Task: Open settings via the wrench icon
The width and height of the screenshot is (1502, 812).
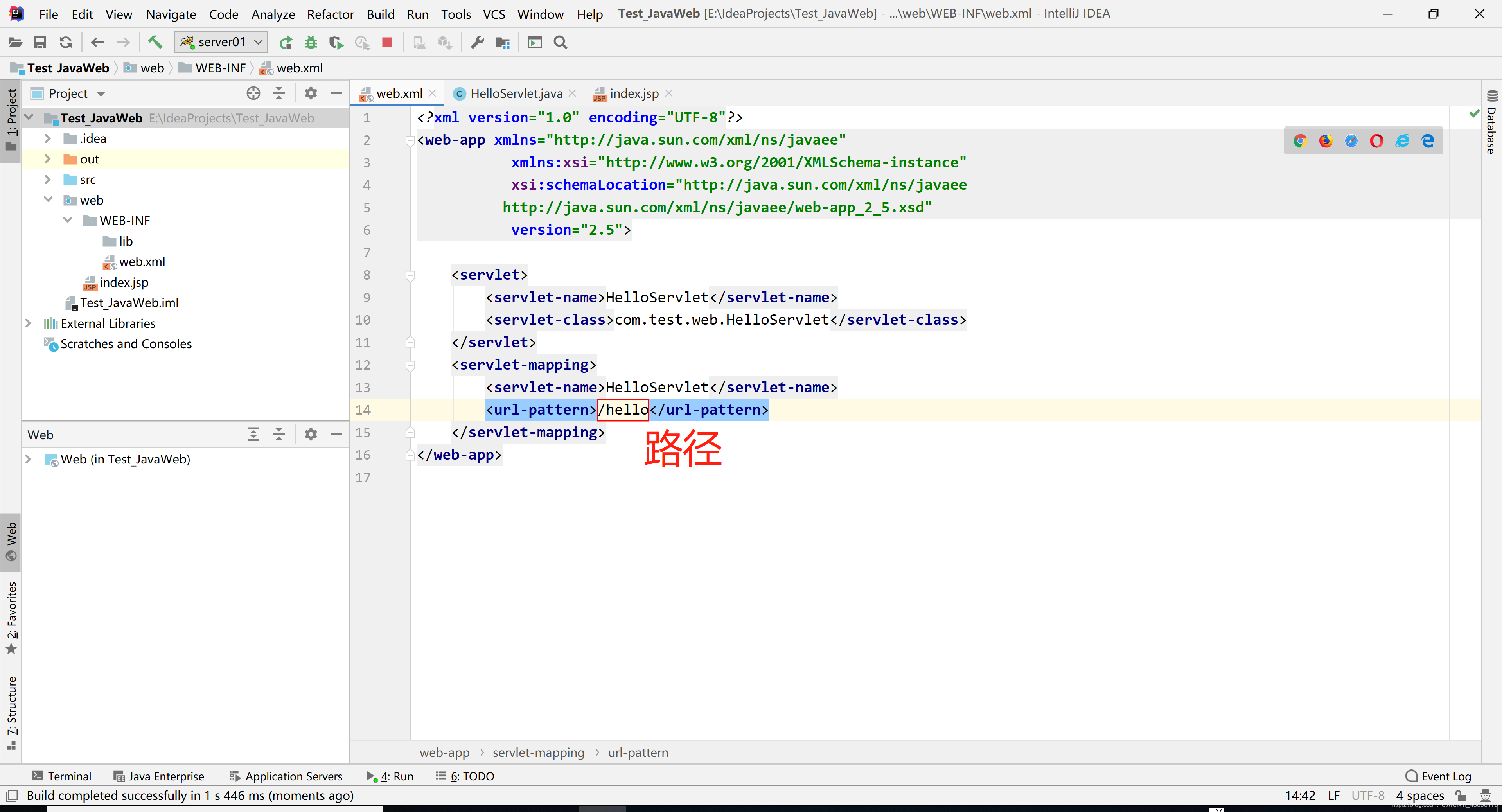Action: [478, 42]
